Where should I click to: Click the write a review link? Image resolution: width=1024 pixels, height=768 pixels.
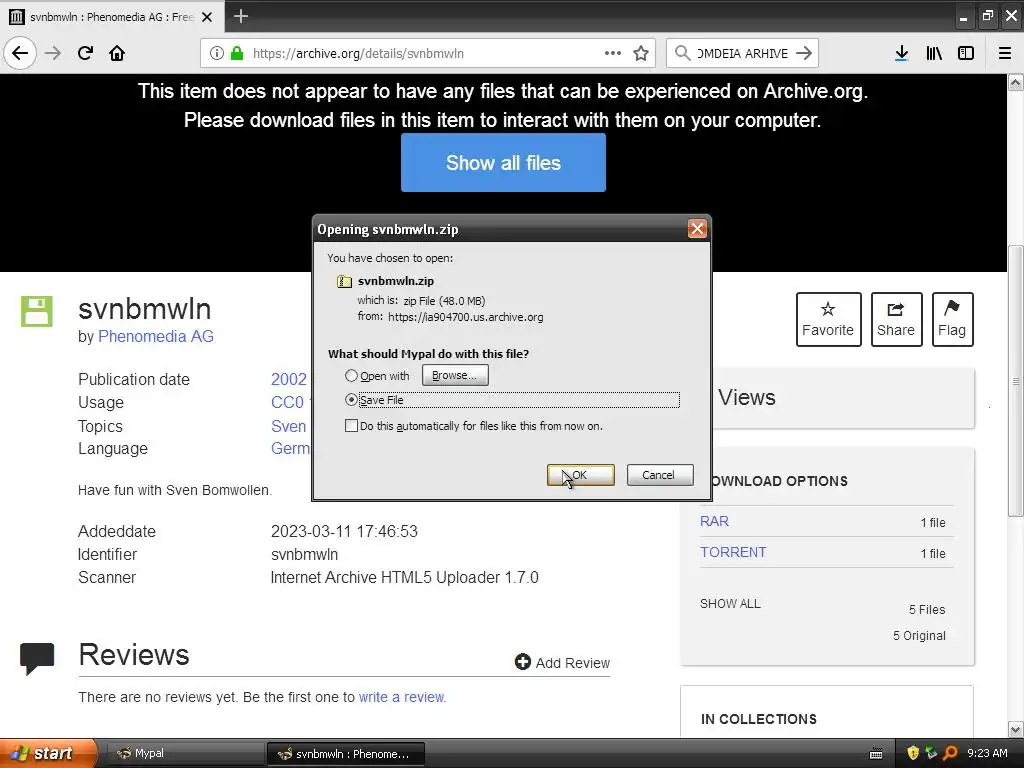[x=402, y=697]
